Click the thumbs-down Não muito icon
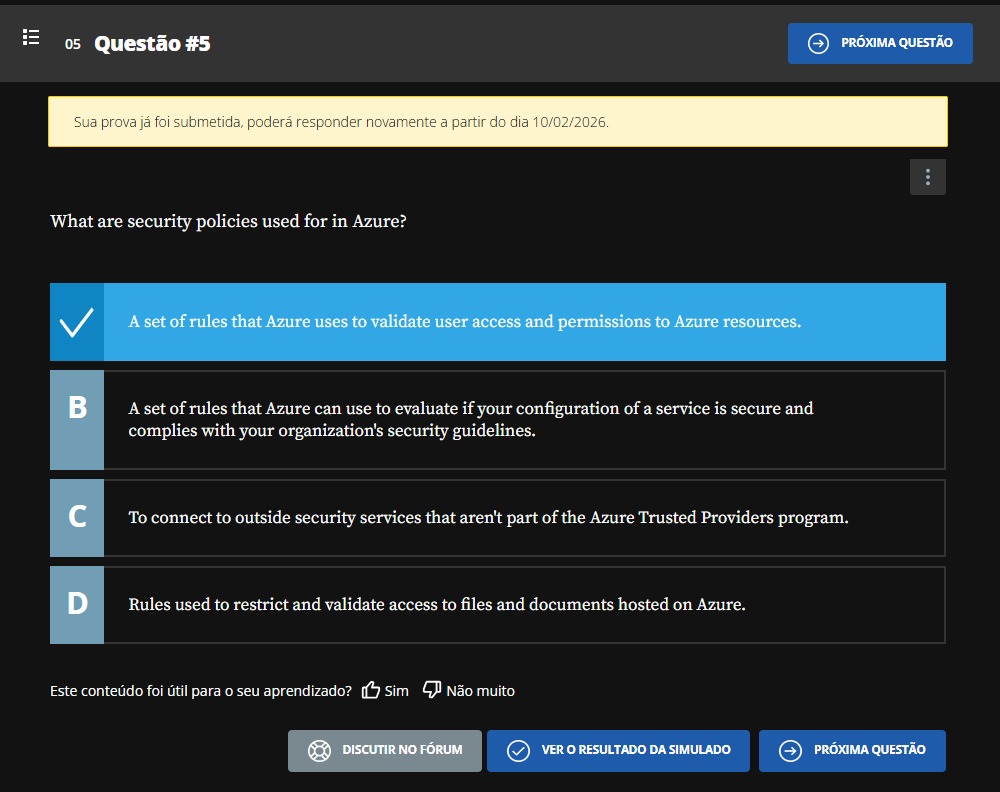This screenshot has height=792, width=1000. click(432, 690)
